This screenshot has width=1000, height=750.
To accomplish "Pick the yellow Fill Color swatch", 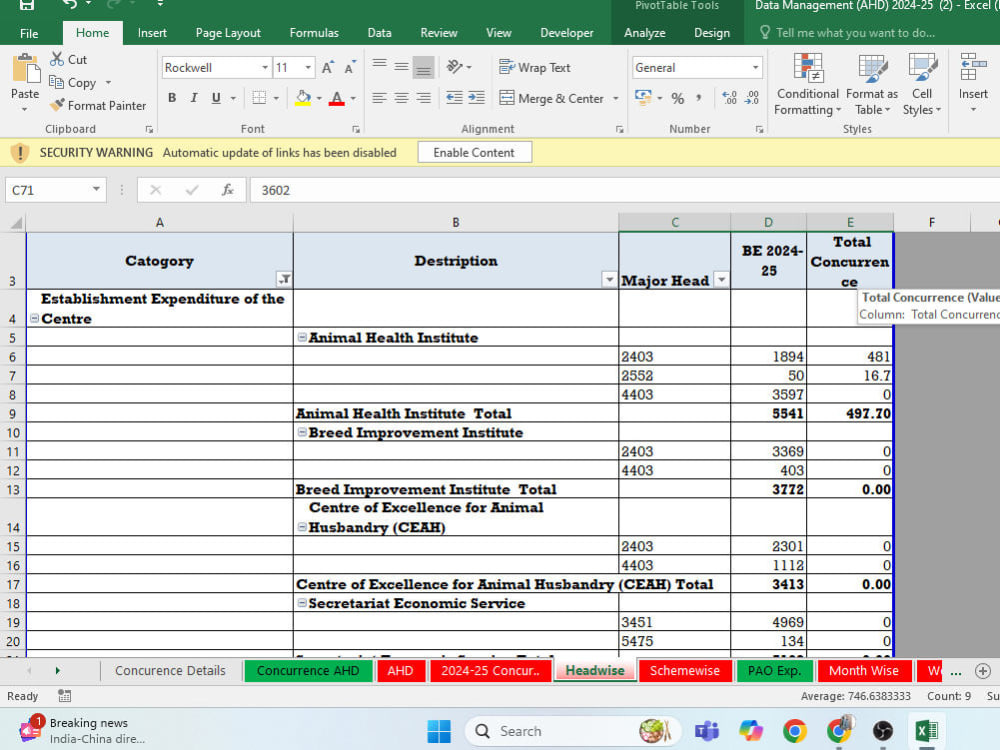I will point(303,98).
